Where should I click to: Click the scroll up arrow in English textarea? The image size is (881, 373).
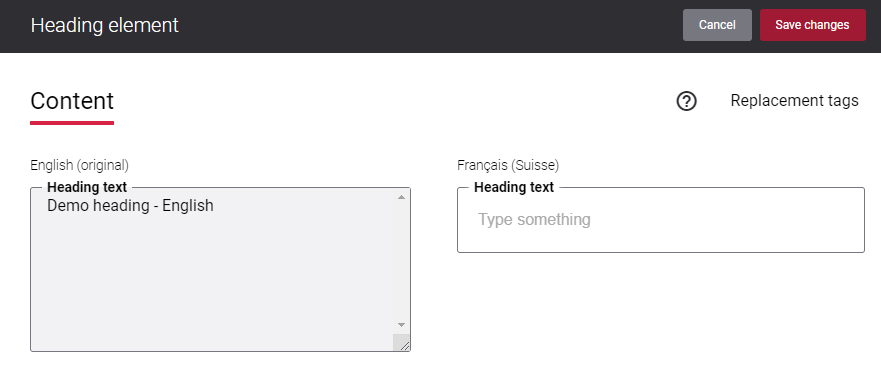pyautogui.click(x=401, y=197)
